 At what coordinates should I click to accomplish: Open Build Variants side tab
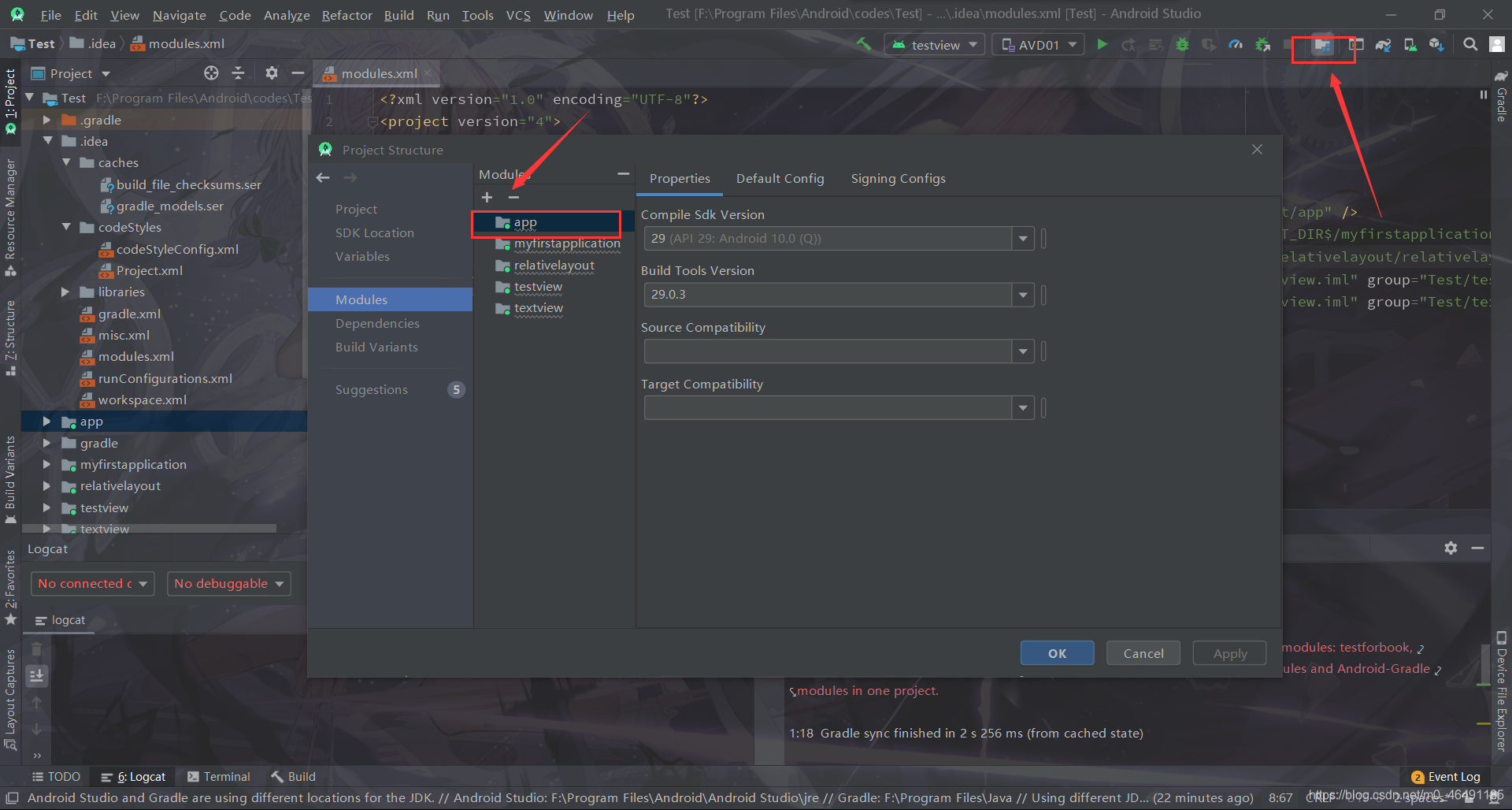click(10, 479)
